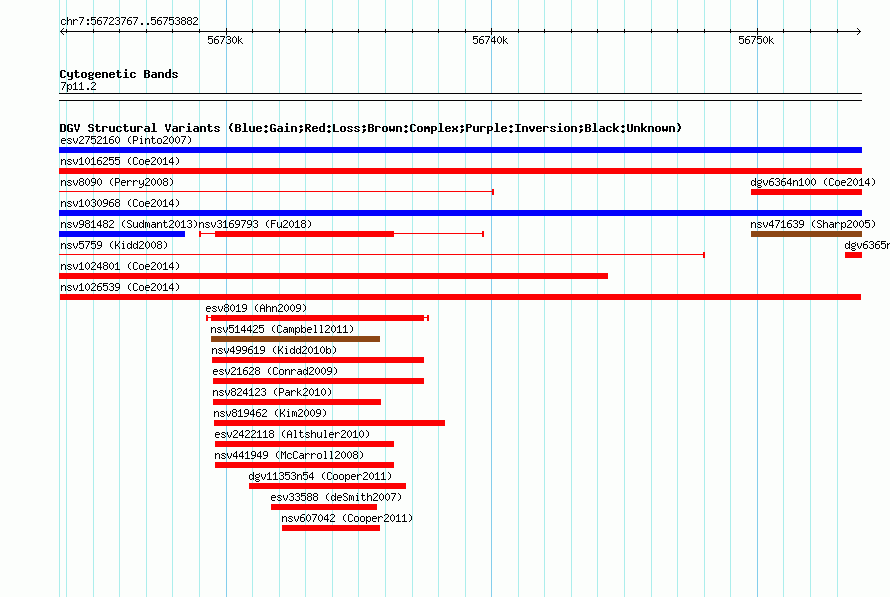
Task: Click the Cytogenetic Bands track title
Action: click(119, 74)
